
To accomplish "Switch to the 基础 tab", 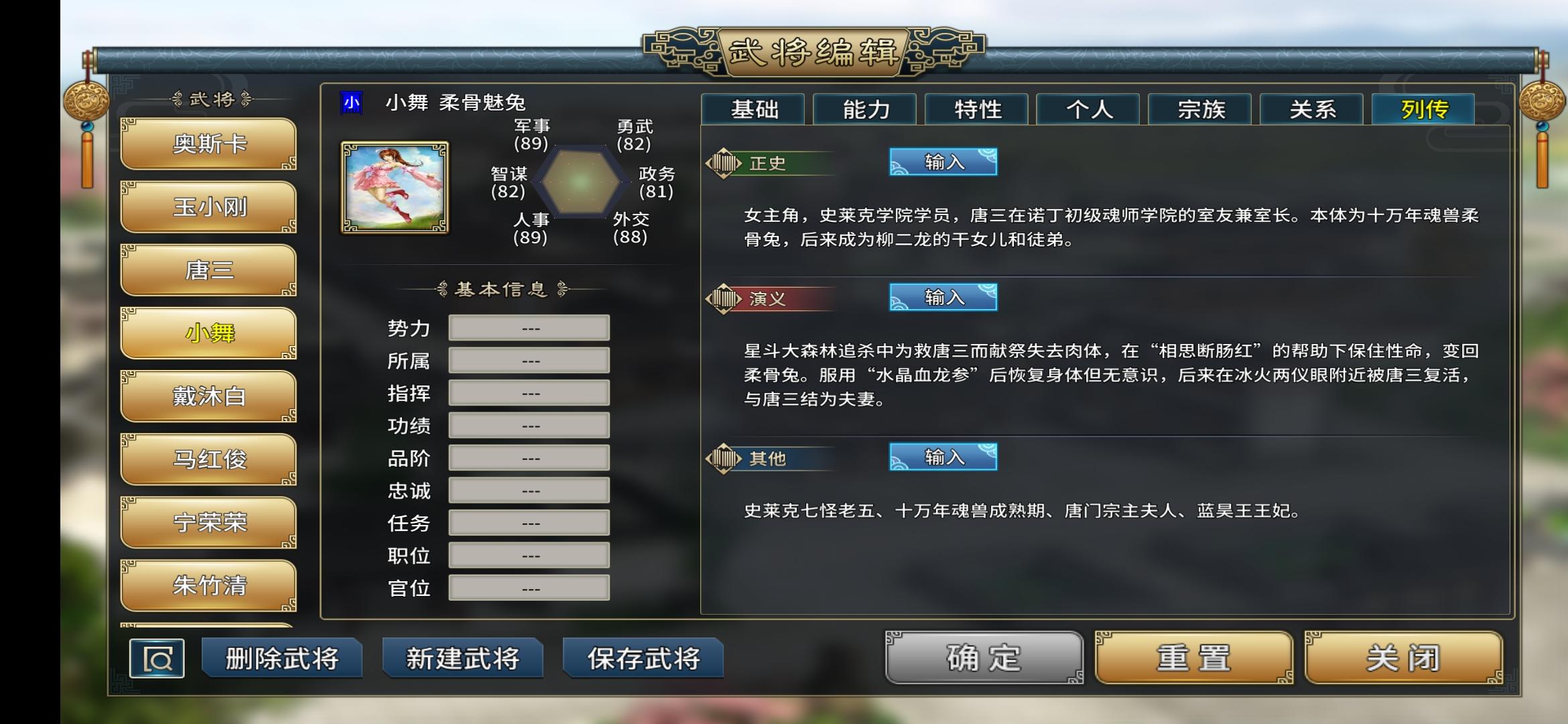I will coord(753,109).
